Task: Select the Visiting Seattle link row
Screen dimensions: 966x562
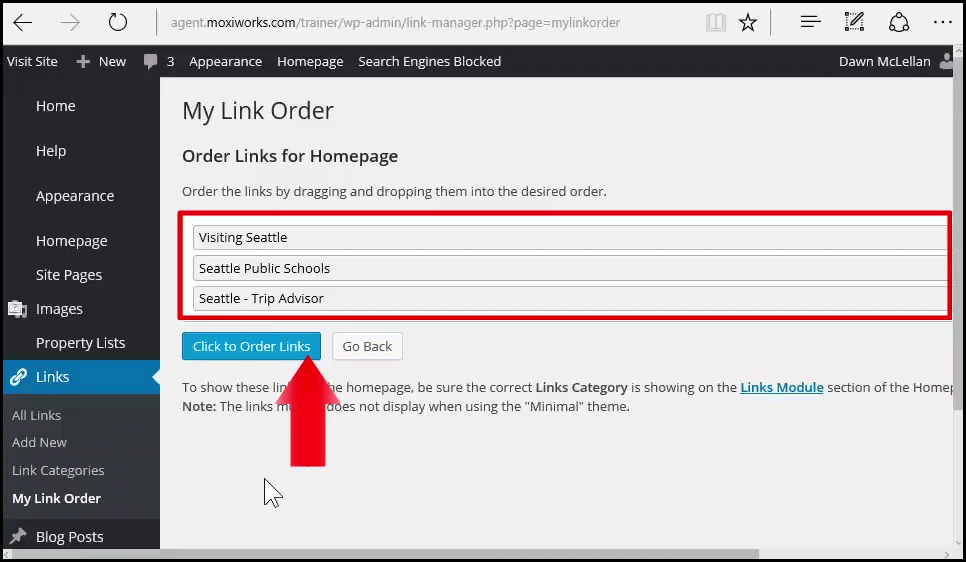Action: (570, 237)
